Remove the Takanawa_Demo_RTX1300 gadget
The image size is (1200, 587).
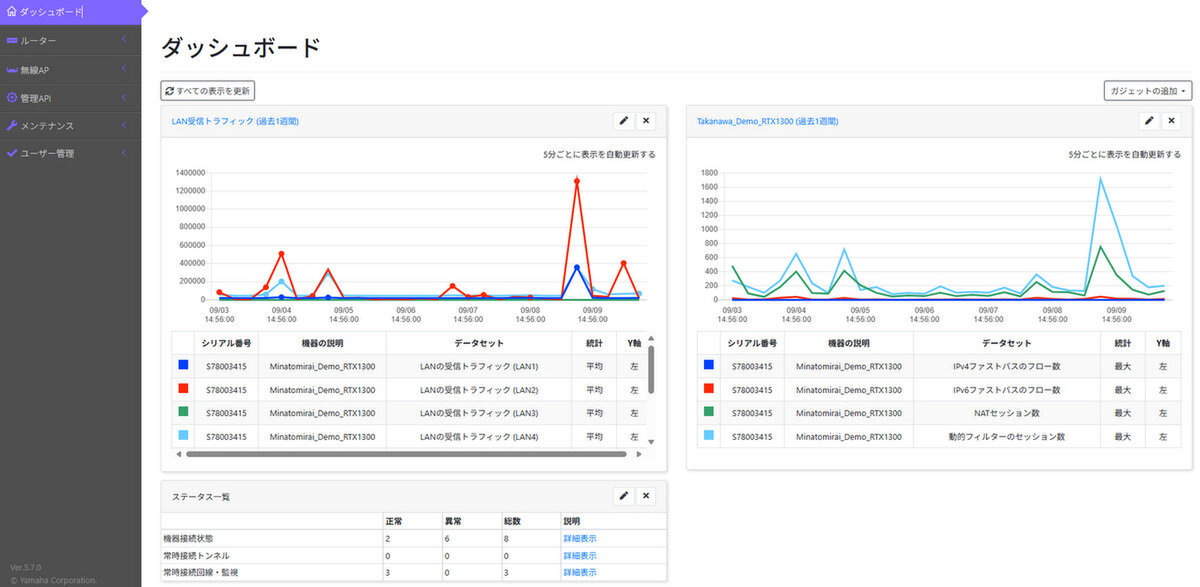(1172, 121)
